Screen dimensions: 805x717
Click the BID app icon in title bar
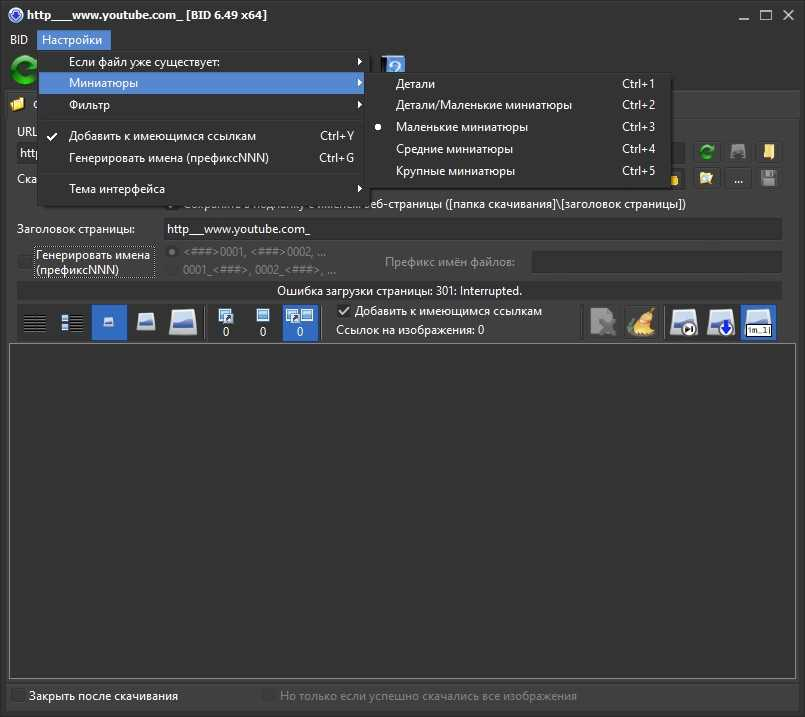tap(15, 15)
